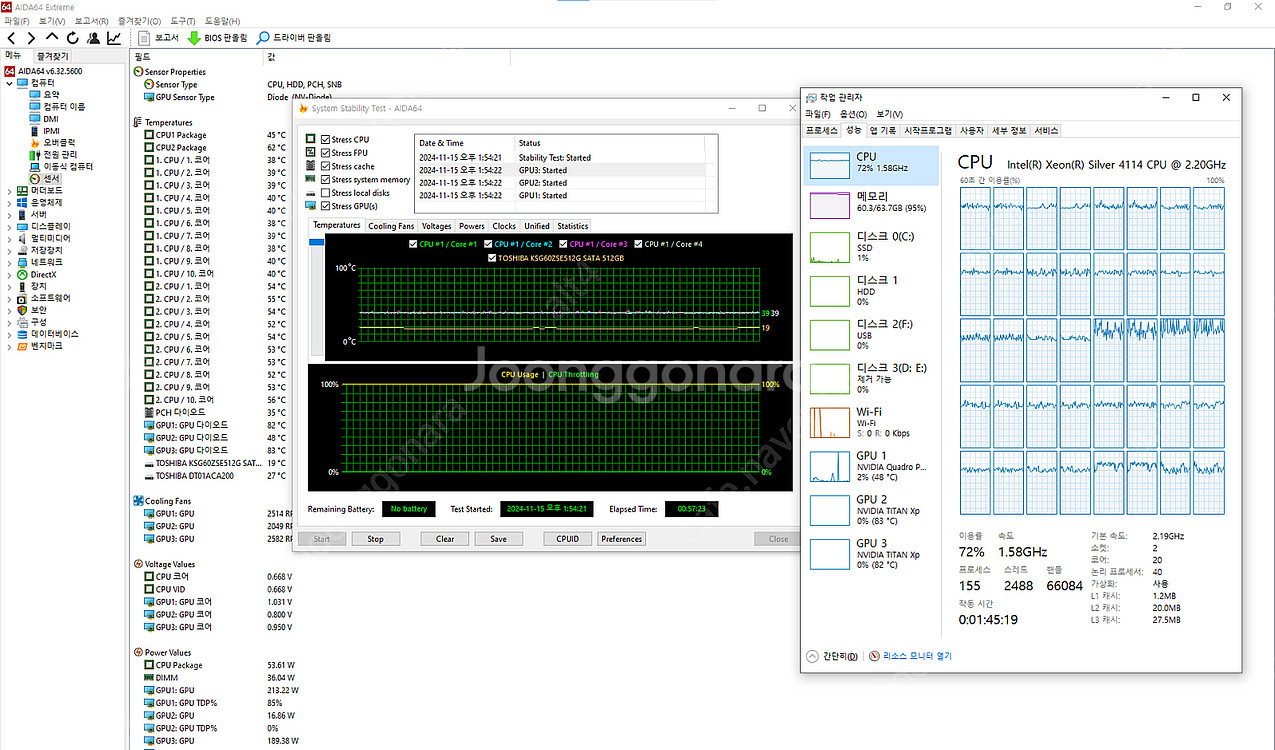Screen dimensions: 1275x750
Task: Expand the 저장장치 tree node
Action: tap(10, 250)
